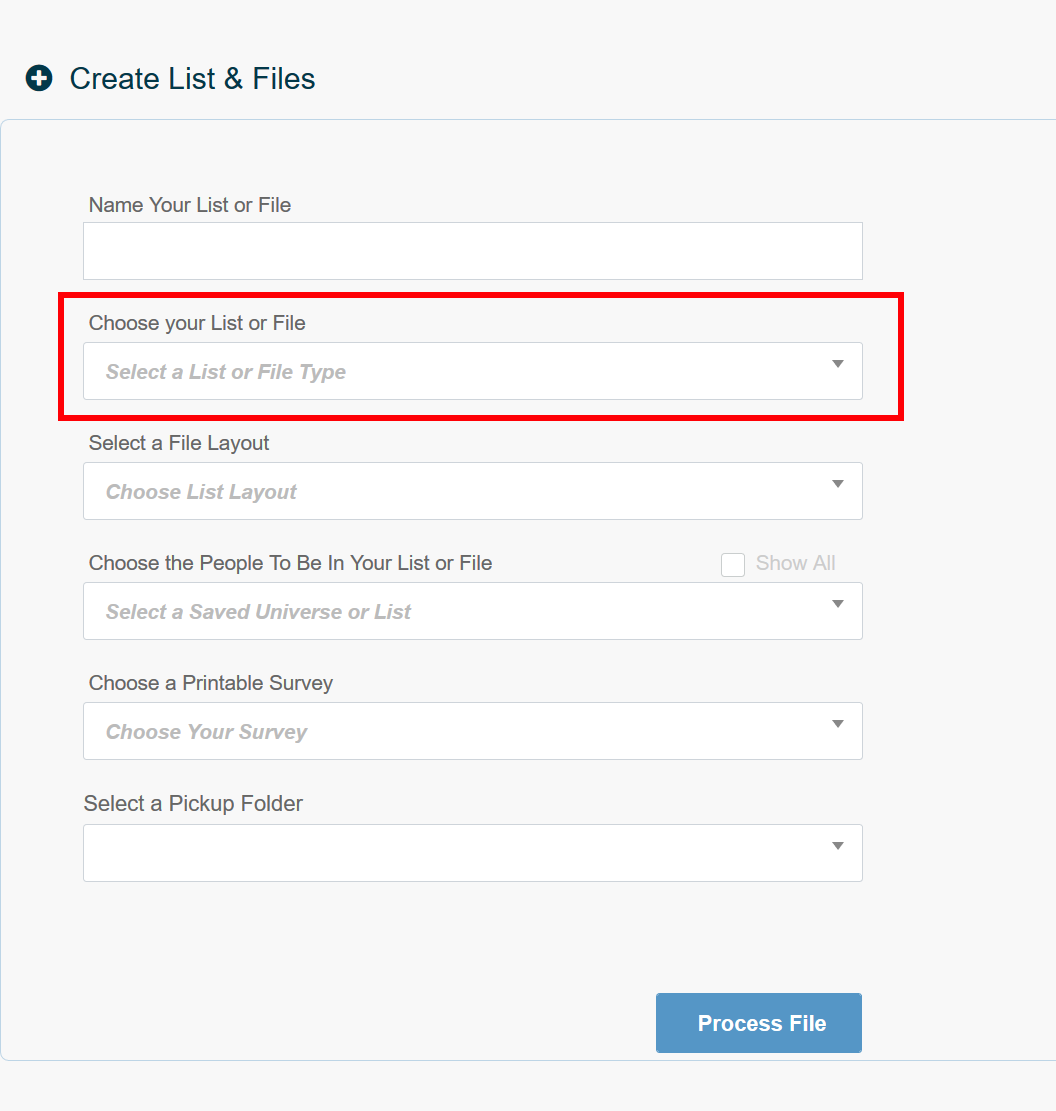Click the caret arrow on Choose Your Survey
Viewport: 1056px width, 1111px height.
point(838,724)
